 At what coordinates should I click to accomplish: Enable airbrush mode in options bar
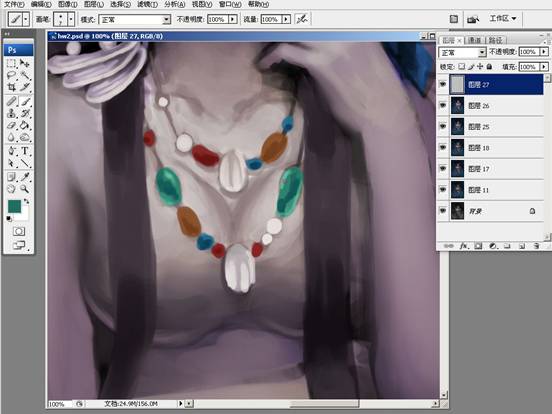pyautogui.click(x=302, y=19)
